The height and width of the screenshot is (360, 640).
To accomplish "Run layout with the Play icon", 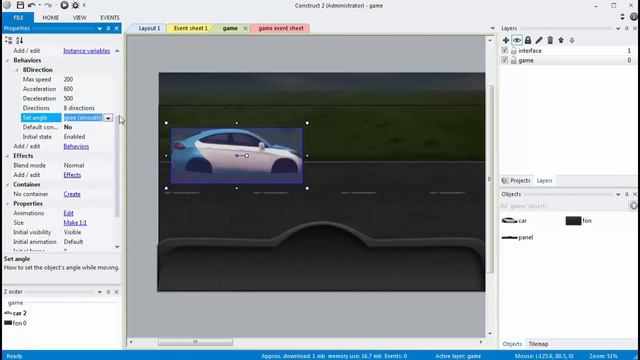I will tap(64, 5).
